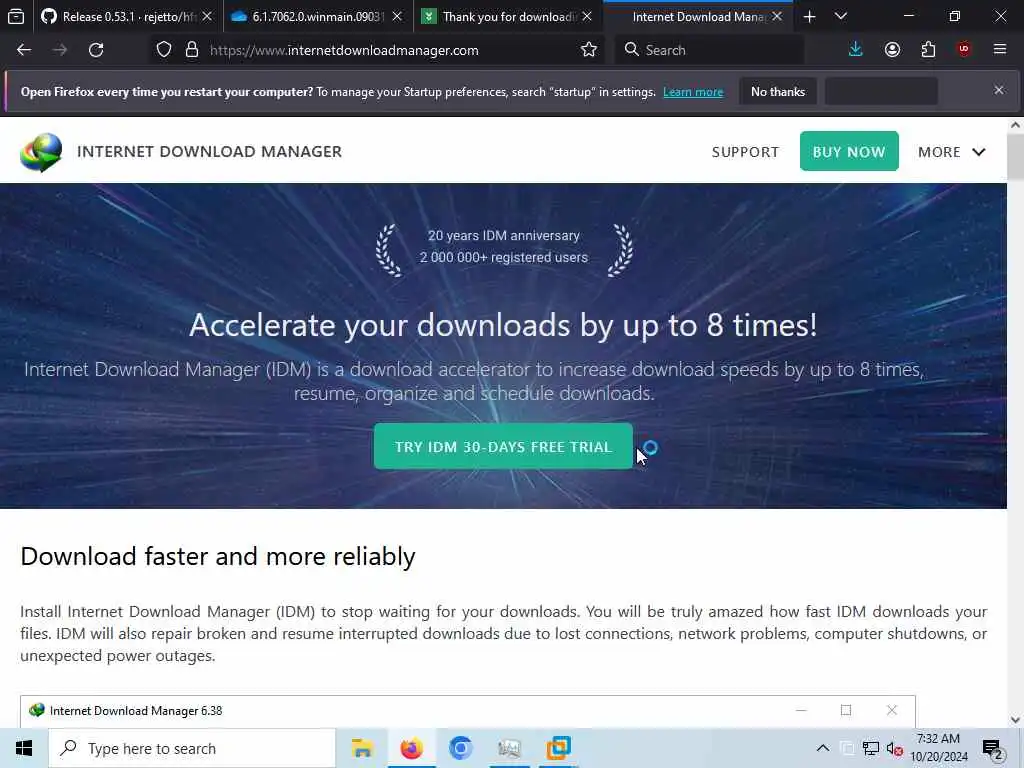Close the 6.1.7062.0.winmain tab
Viewport: 1024px width, 768px height.
click(397, 16)
